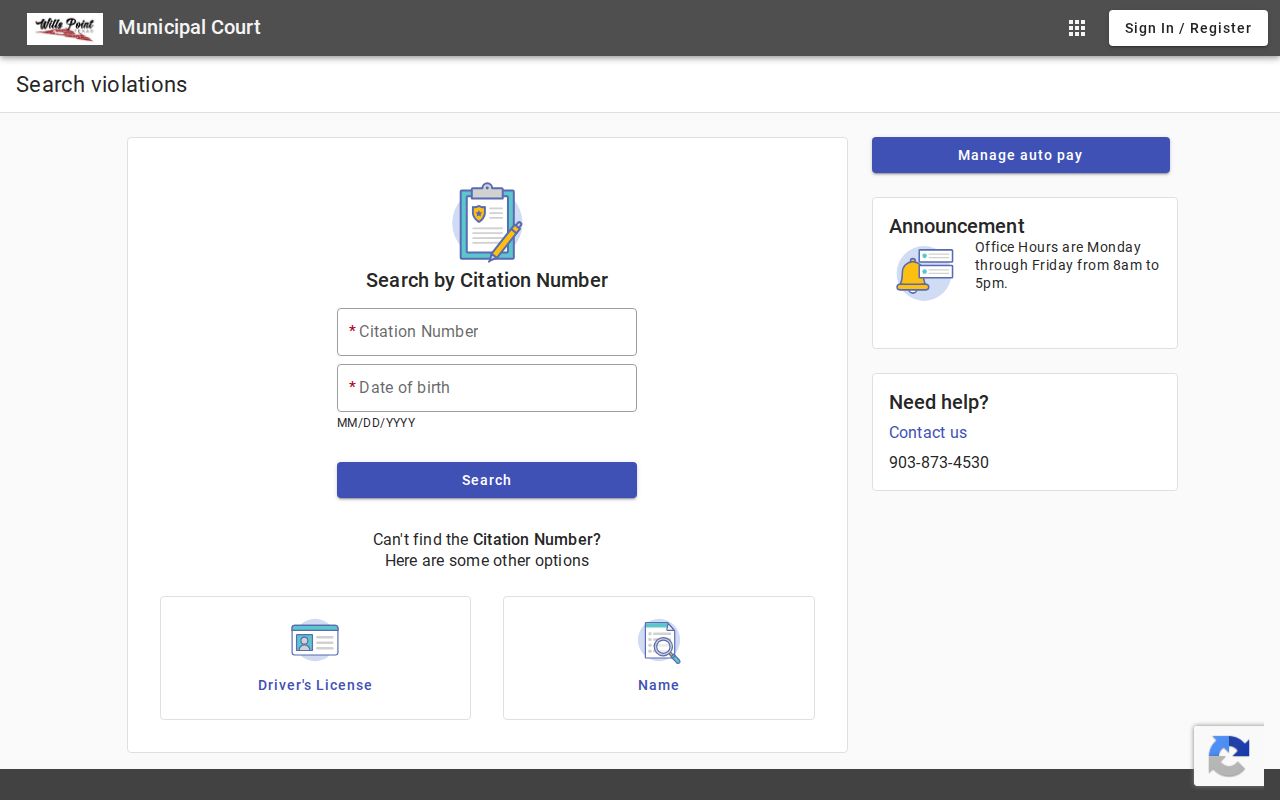
Task: Click the announcement bell icon
Action: (925, 273)
